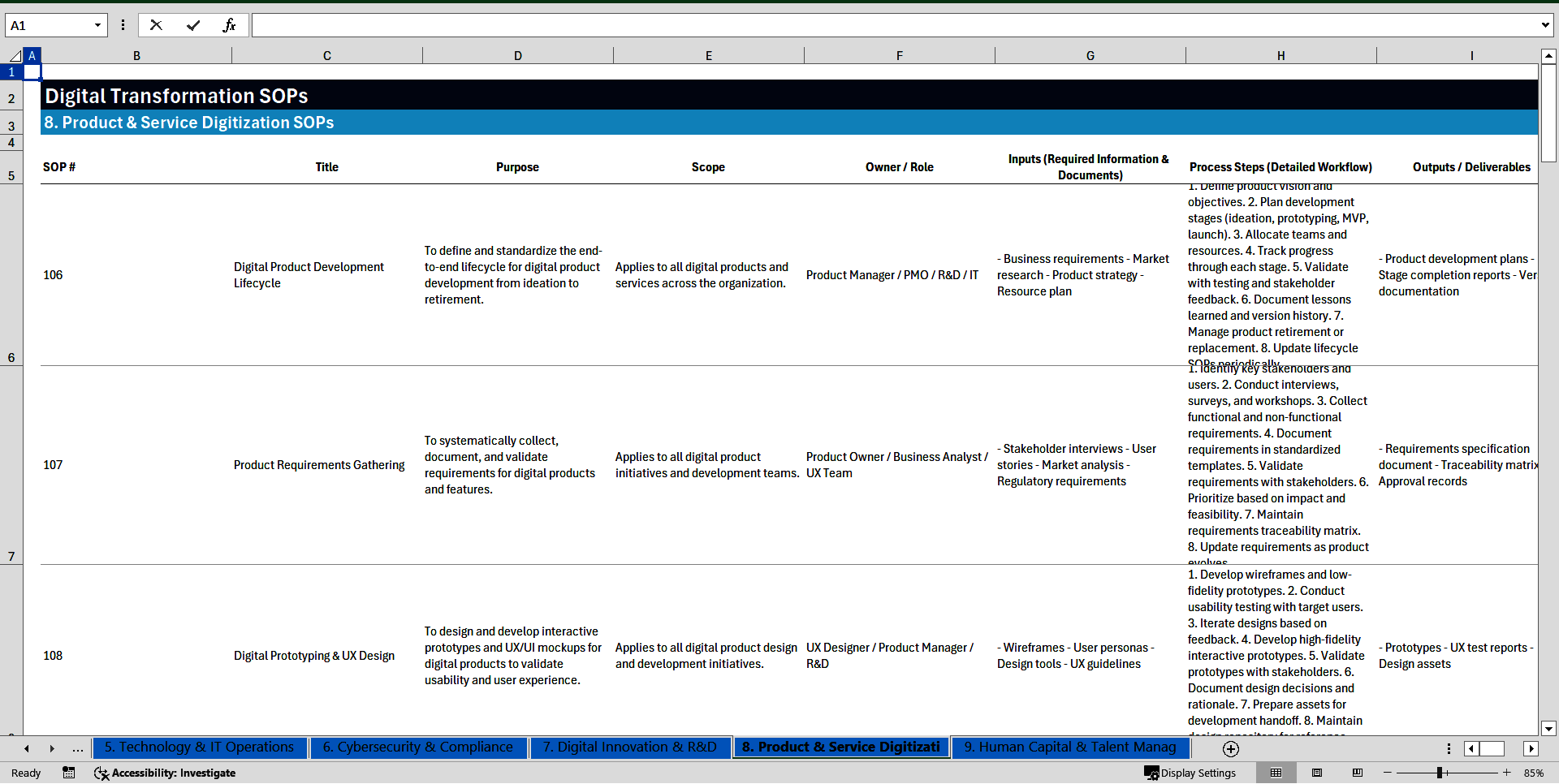Click the zoom slider handle

coord(1440,773)
